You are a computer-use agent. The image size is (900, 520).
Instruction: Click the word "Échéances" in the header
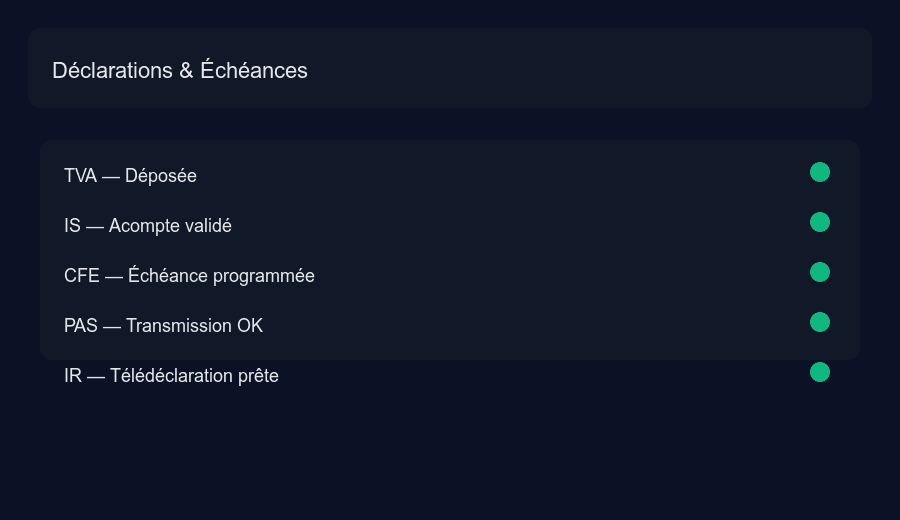254,71
